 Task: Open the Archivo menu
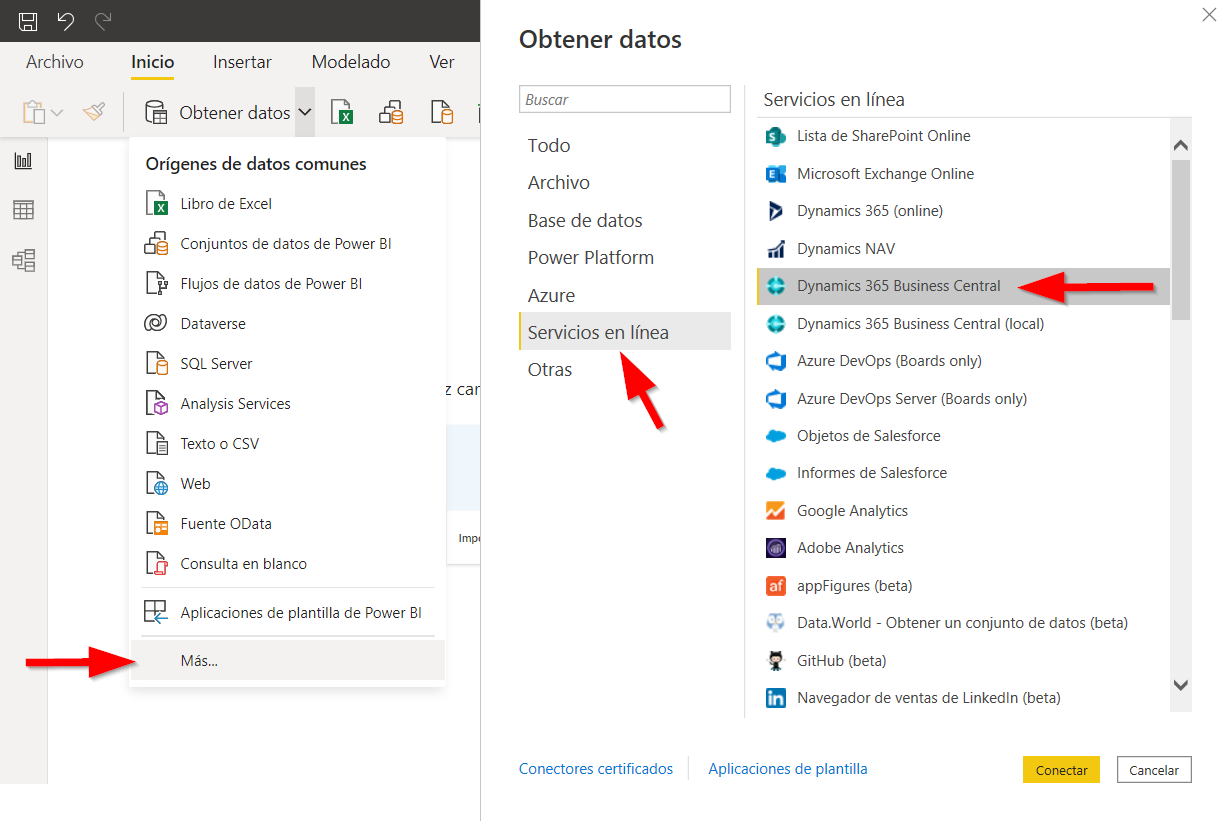(x=55, y=62)
